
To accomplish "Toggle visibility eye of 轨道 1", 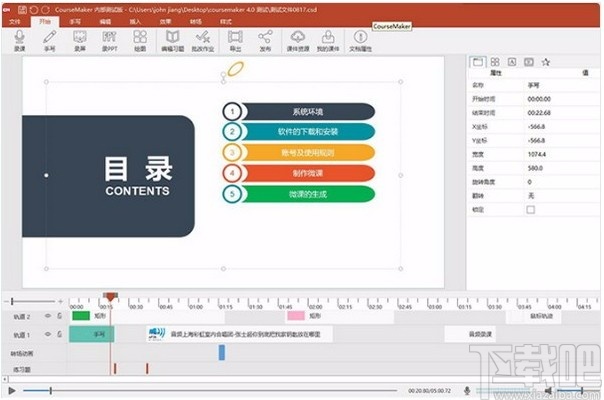I will tap(48, 334).
